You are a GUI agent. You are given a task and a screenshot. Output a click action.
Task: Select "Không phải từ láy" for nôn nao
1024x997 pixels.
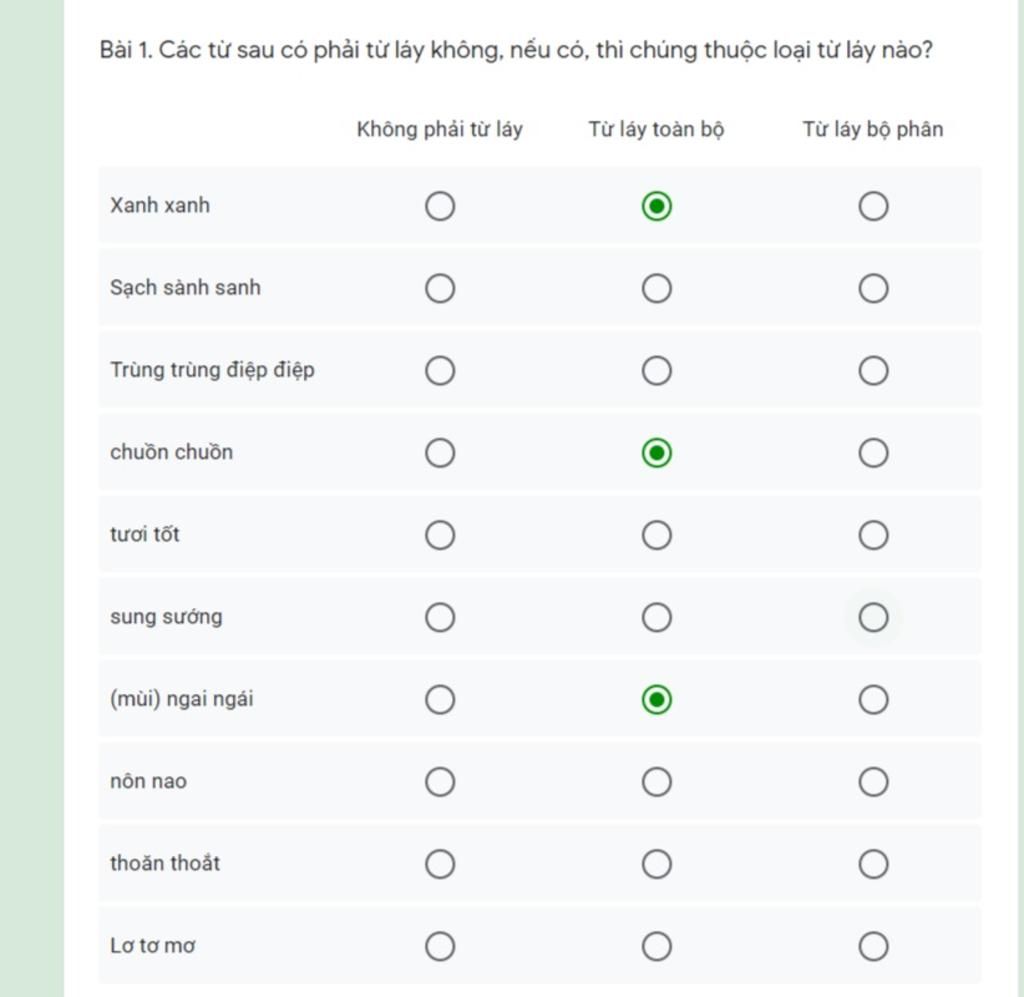coord(440,782)
